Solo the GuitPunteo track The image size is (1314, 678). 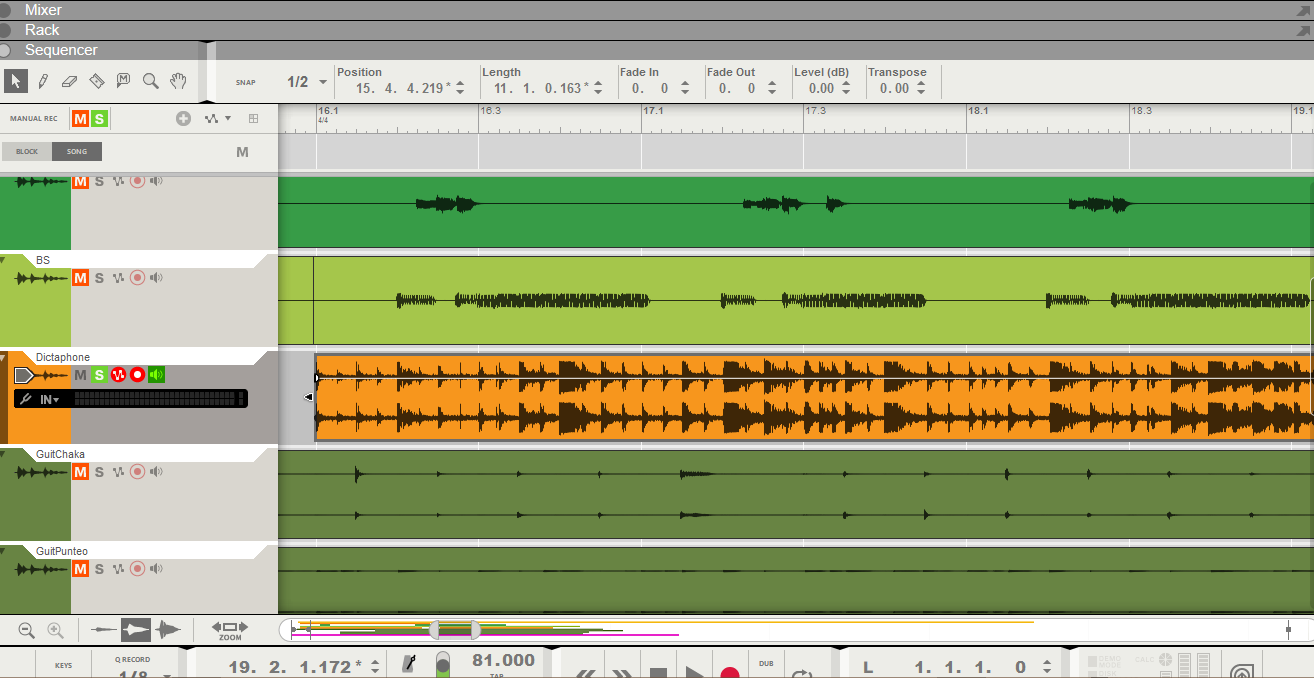point(99,569)
